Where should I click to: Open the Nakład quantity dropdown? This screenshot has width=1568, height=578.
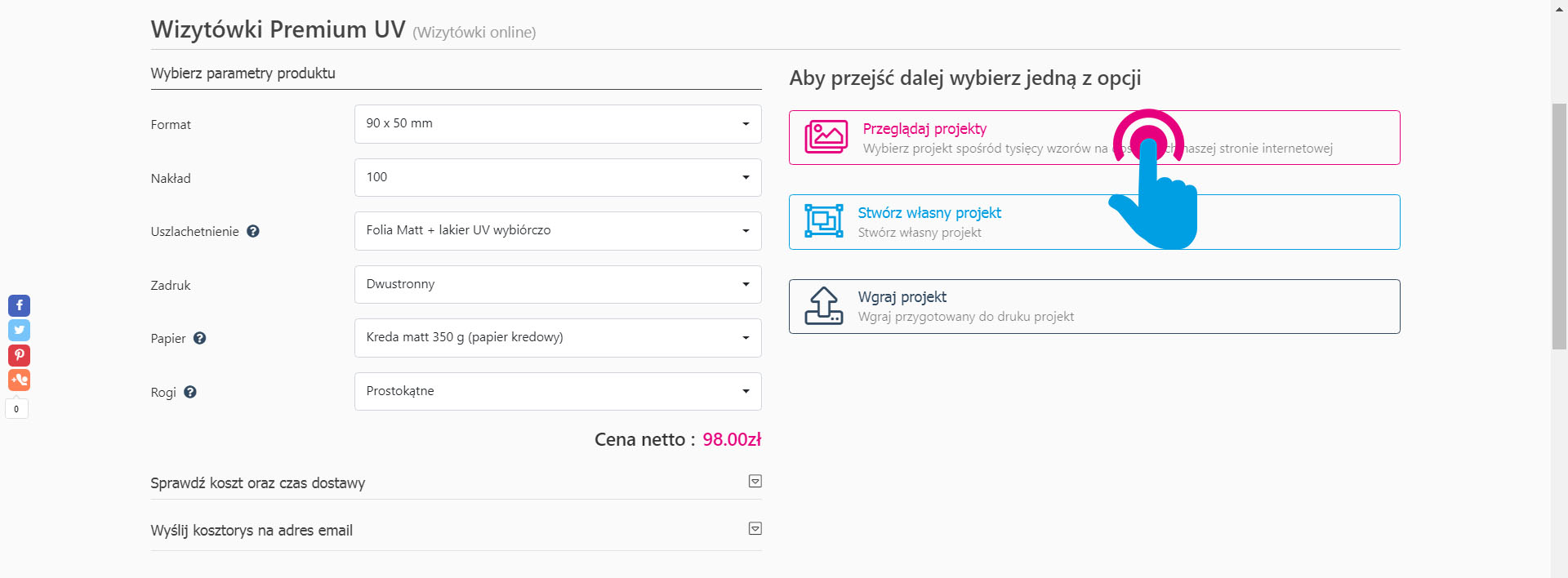pos(557,177)
